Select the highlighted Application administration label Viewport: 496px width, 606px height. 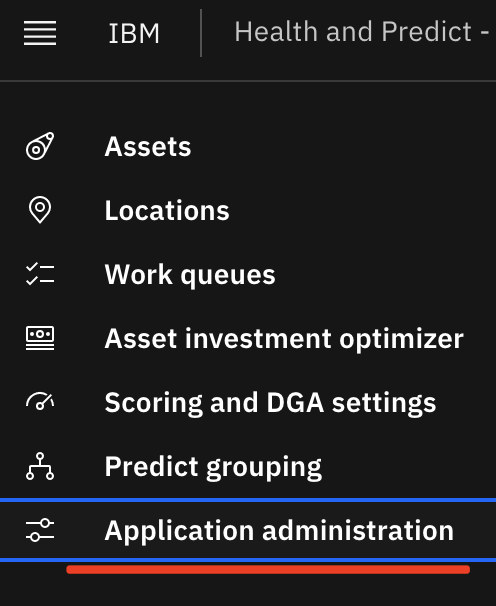(279, 531)
